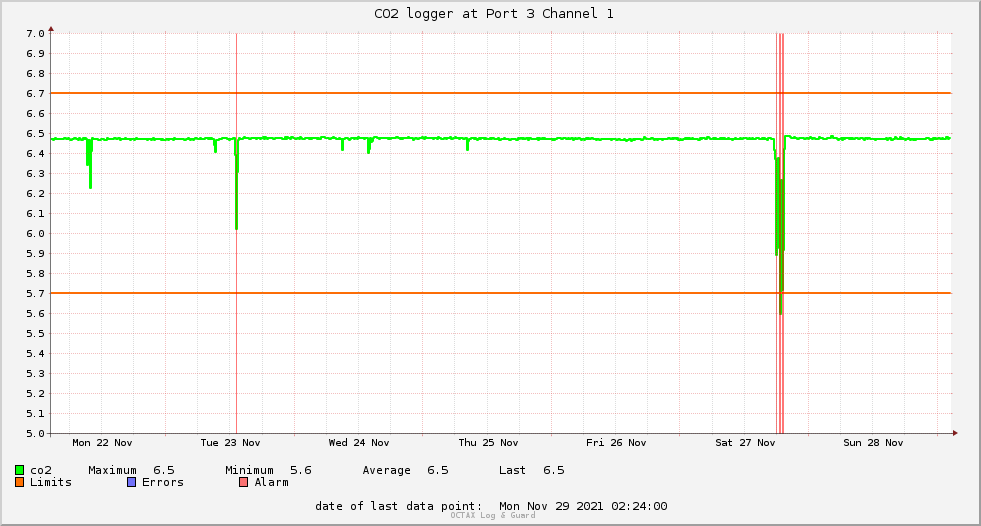Click the 7.0 y-axis value
This screenshot has height=526, width=981.
coord(35,34)
